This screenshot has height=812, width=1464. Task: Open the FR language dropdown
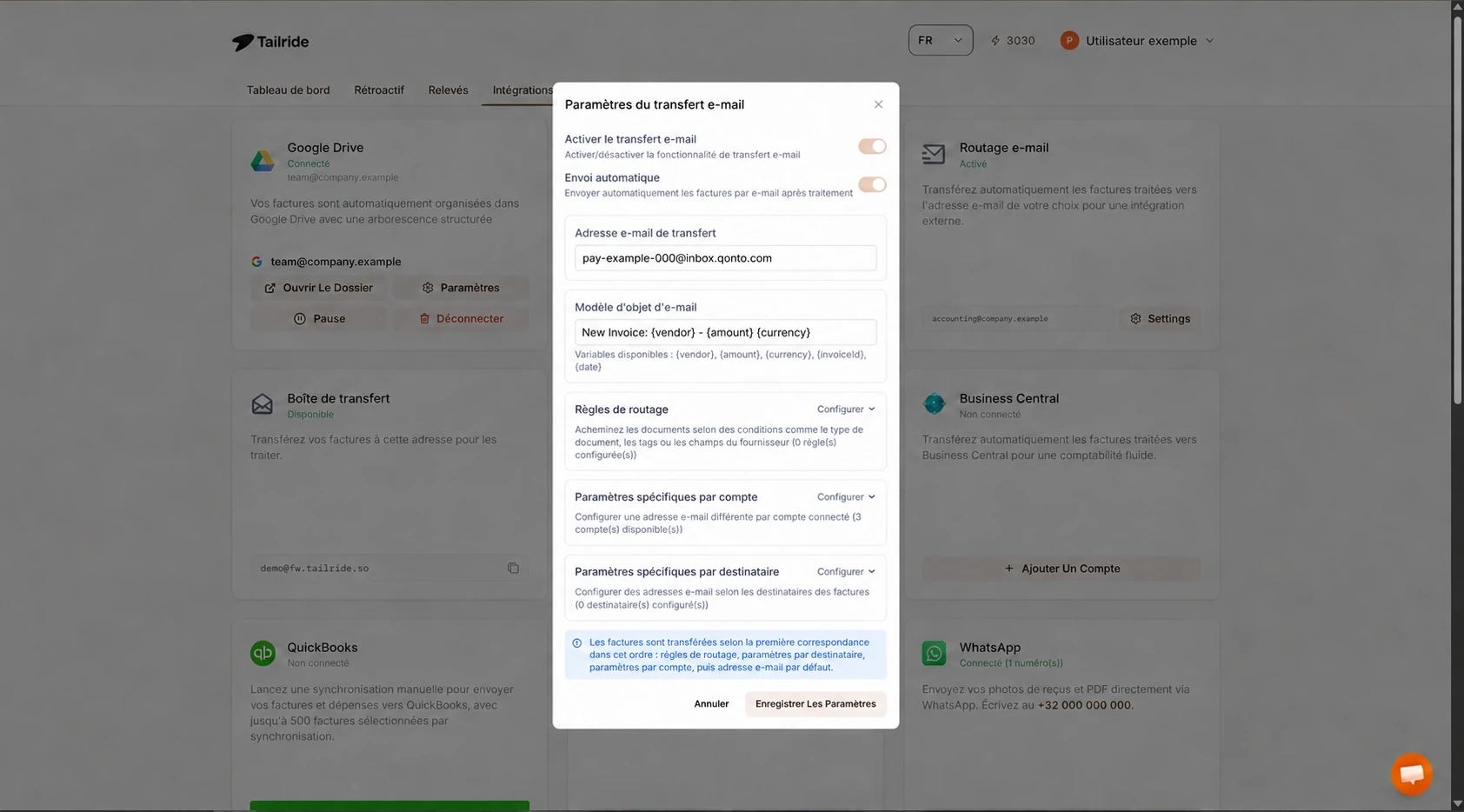(x=941, y=40)
